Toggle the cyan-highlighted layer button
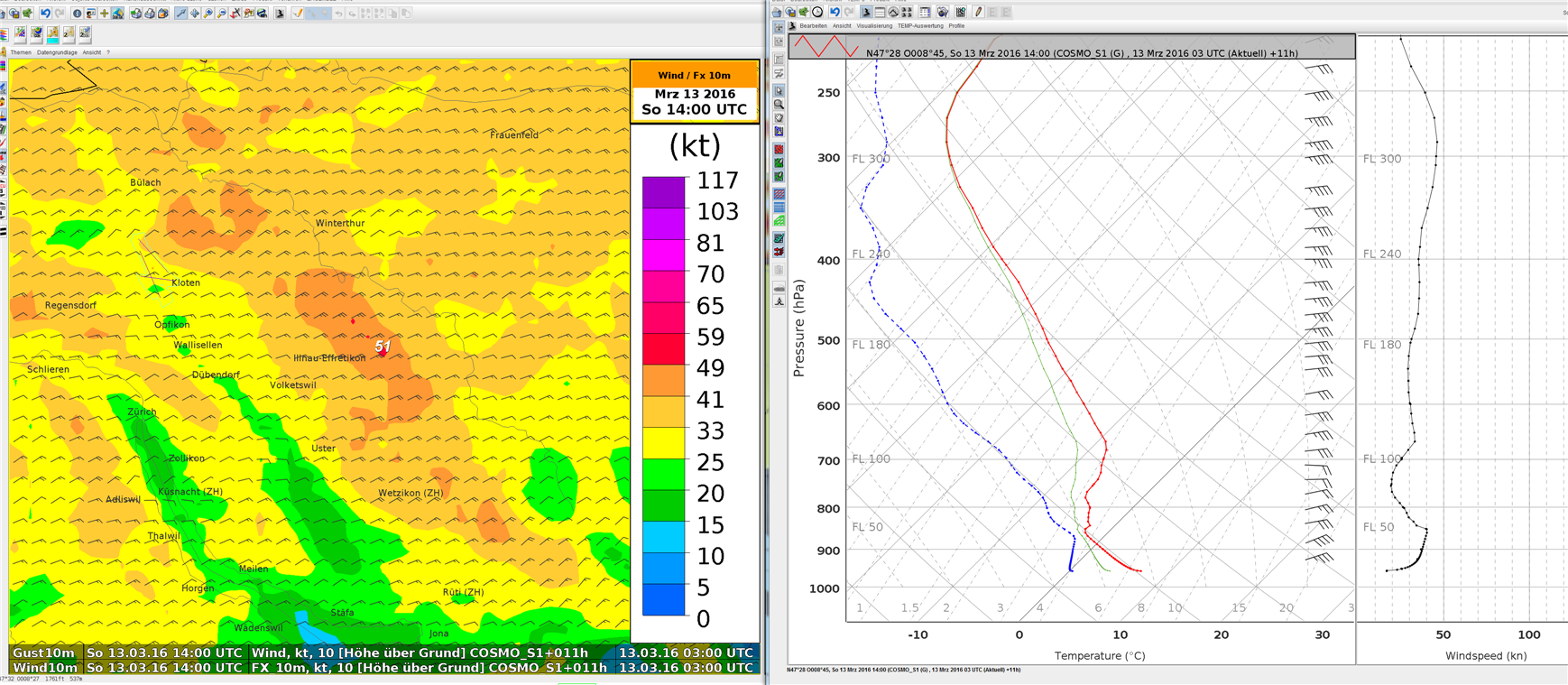Viewport: 1568px width, 685px height. coord(53,34)
